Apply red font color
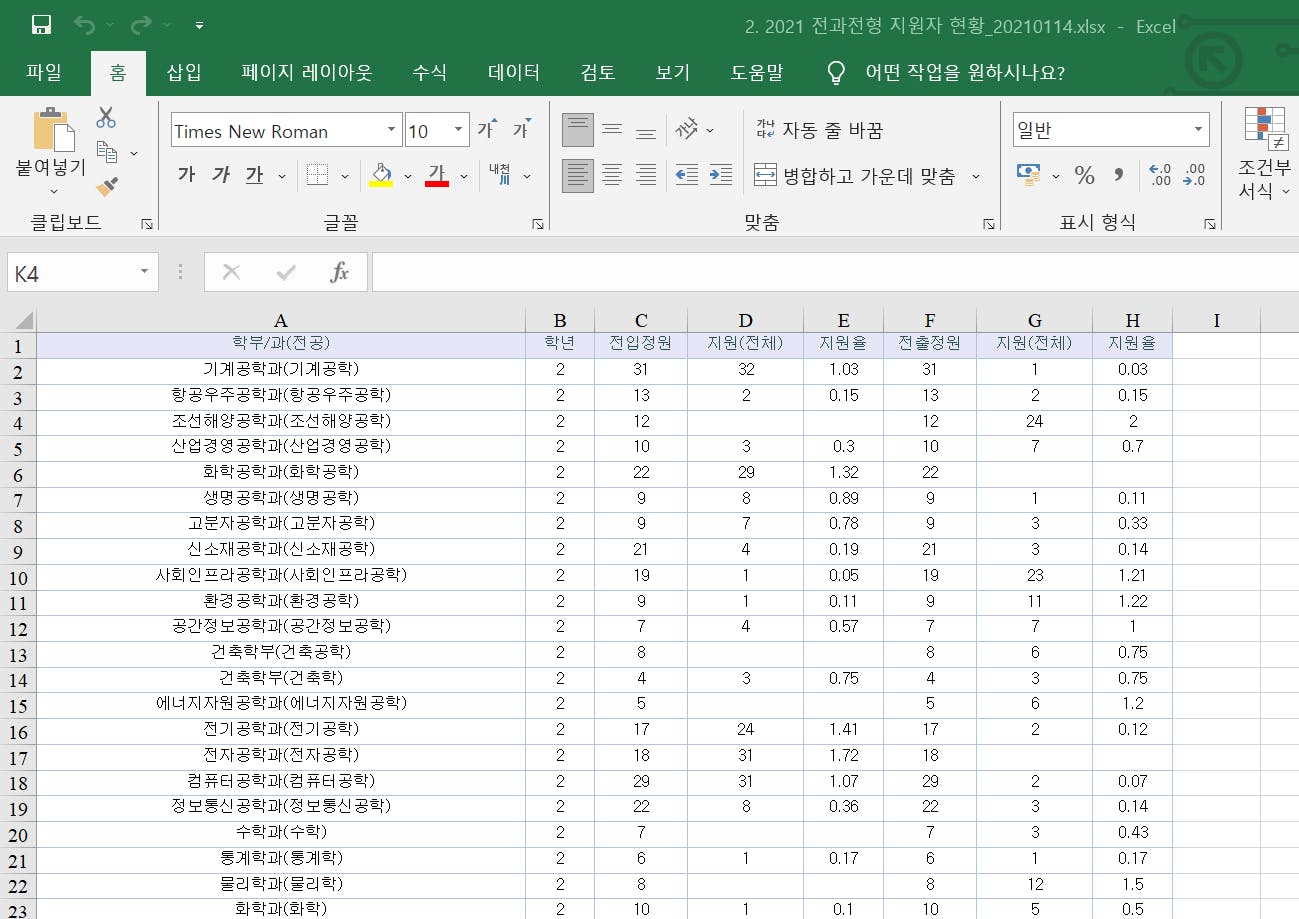This screenshot has width=1299, height=919. coord(437,175)
